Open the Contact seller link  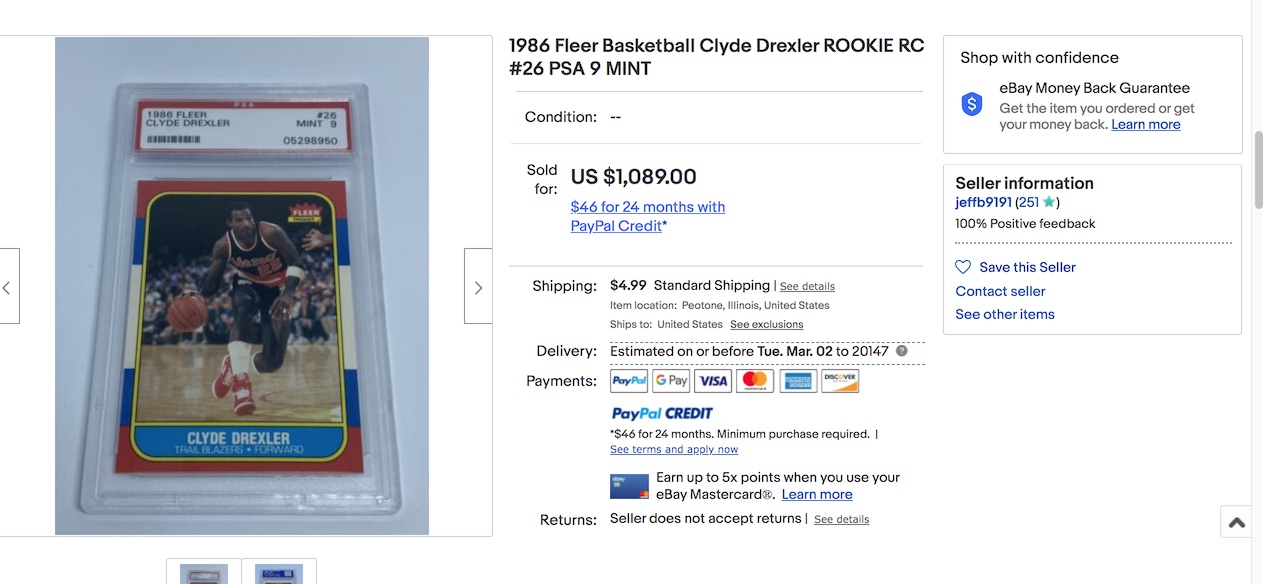pyautogui.click(x=1000, y=291)
